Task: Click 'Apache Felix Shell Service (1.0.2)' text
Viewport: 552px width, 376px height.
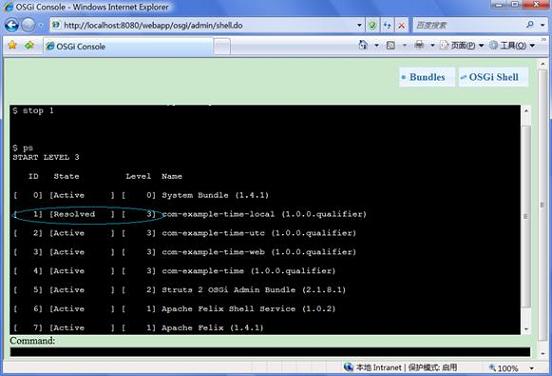Action: click(x=249, y=309)
